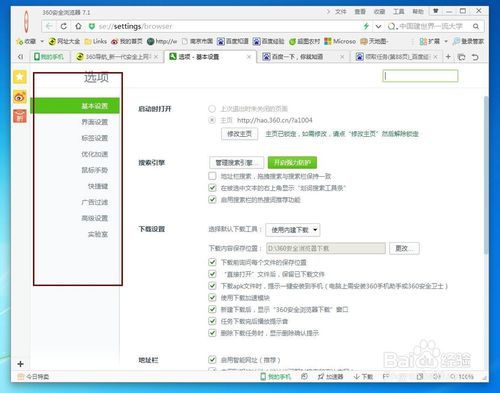This screenshot has height=393, width=500.
Task: Expand the title bar menu chevron
Action: pyautogui.click(x=328, y=12)
